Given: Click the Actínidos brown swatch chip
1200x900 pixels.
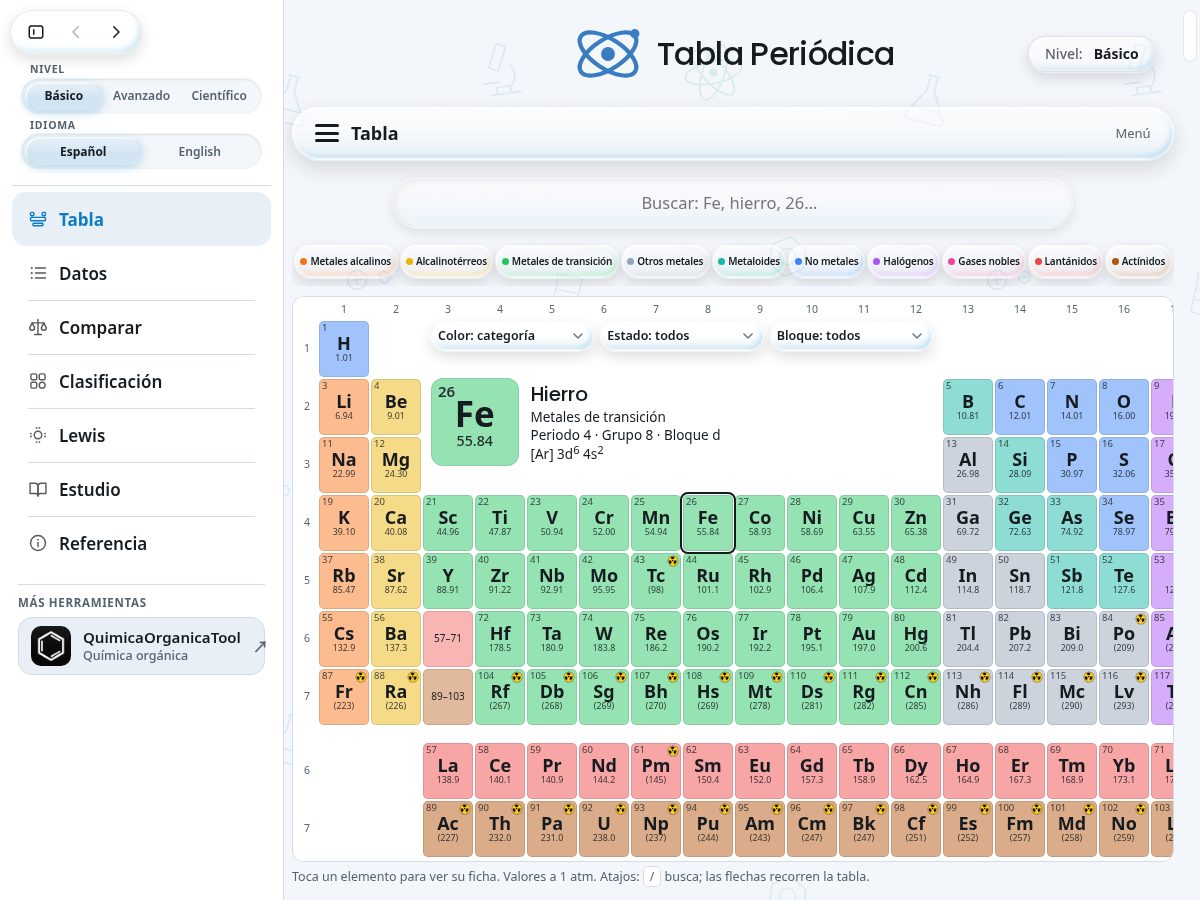Looking at the screenshot, I should coord(1138,261).
